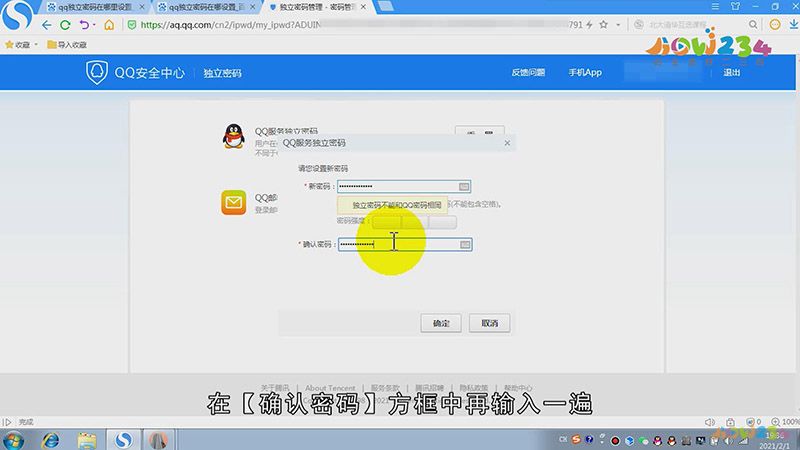
Task: Click the skin shirt icon in title bar
Action: pos(735,7)
